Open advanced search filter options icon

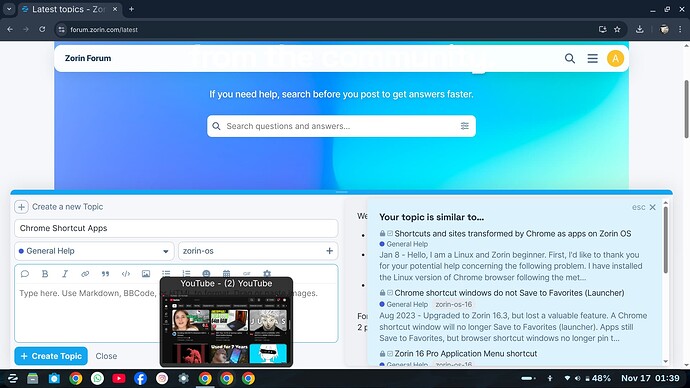[x=464, y=126]
